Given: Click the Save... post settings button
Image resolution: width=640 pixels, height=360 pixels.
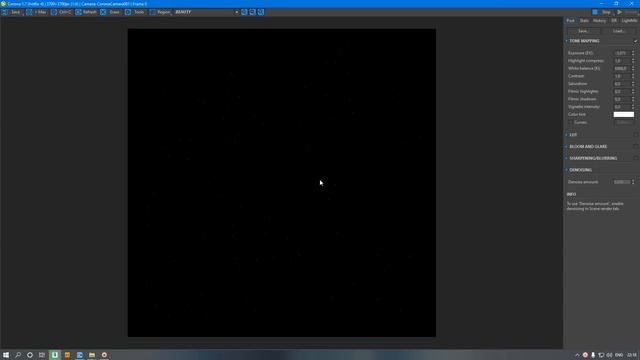Looking at the screenshot, I should 583,31.
